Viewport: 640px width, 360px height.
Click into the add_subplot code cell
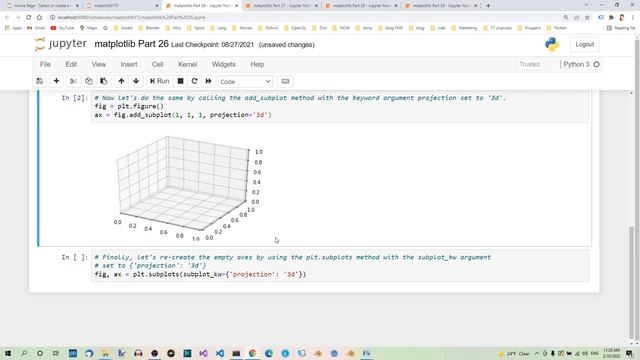pos(340,107)
